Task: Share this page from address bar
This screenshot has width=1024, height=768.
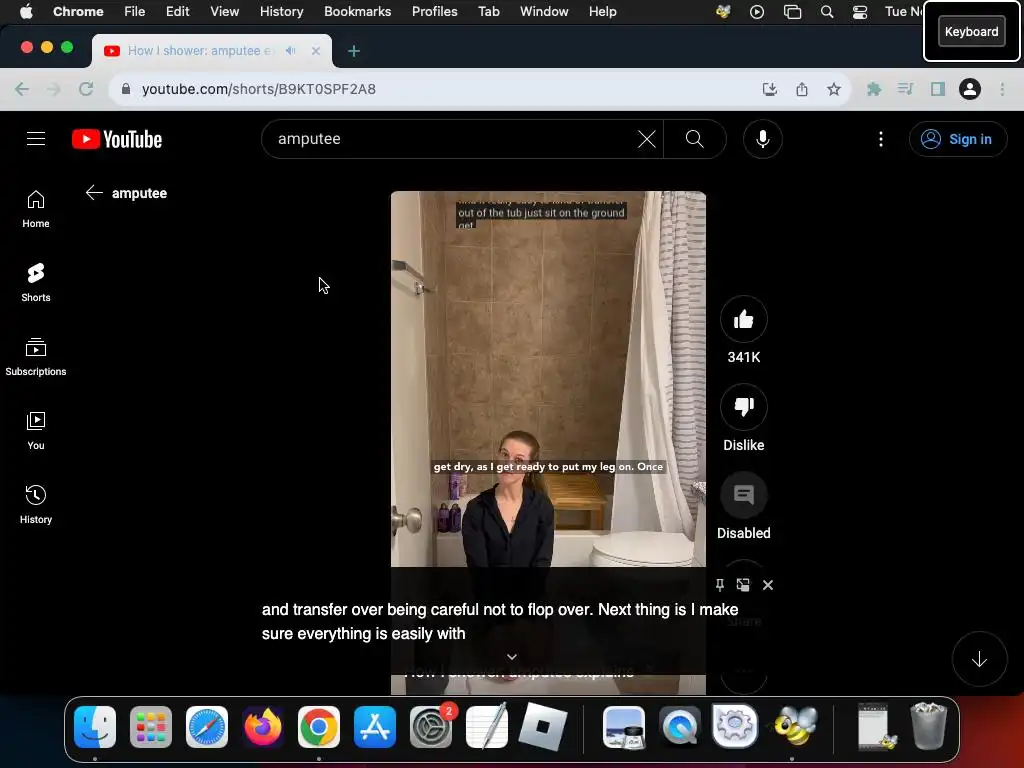Action: point(801,89)
